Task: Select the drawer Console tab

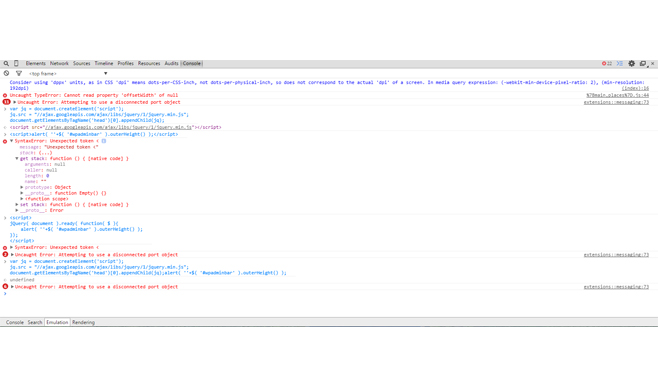Action: 15,322
